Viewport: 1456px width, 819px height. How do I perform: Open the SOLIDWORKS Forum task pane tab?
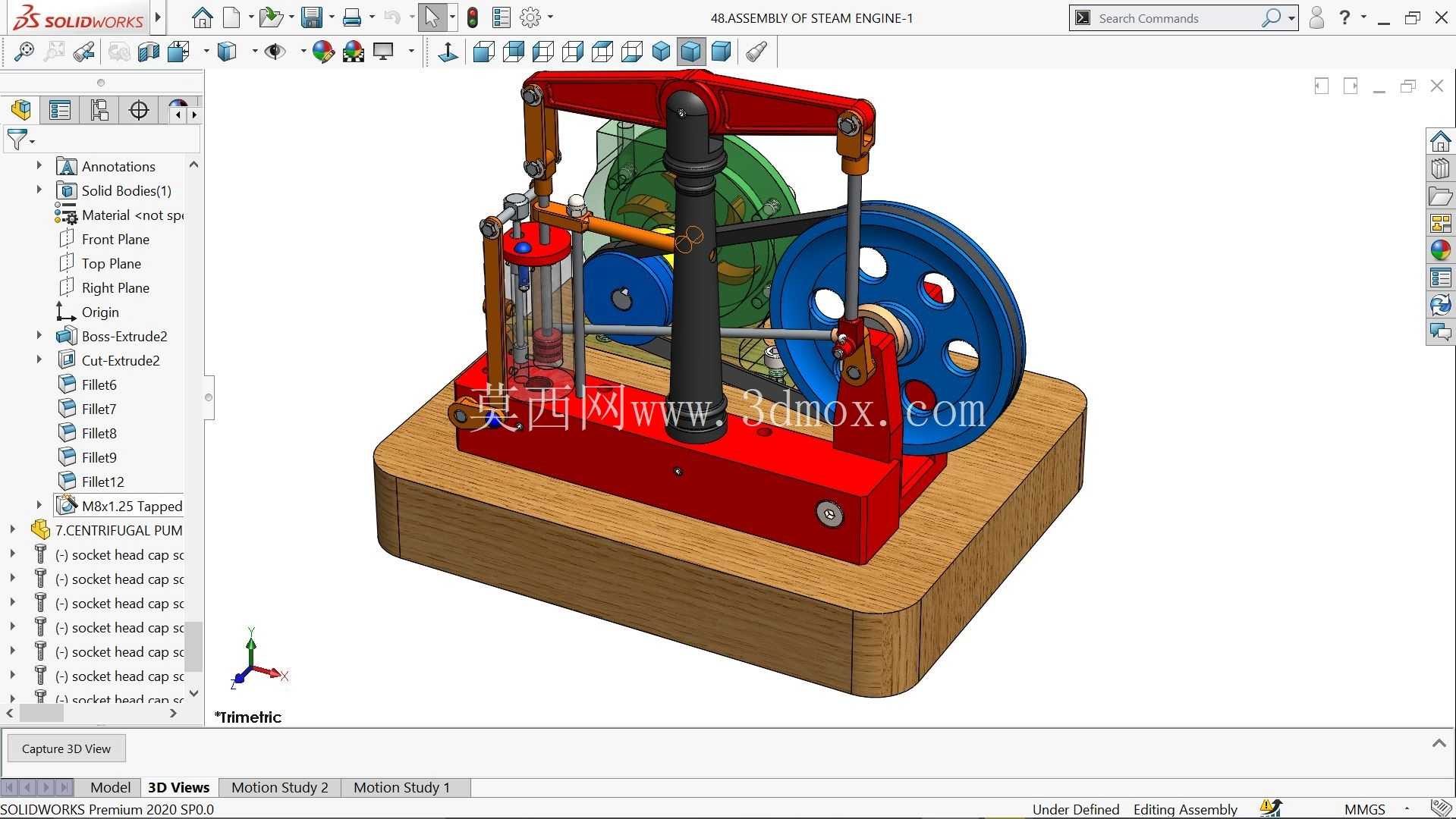(1440, 332)
